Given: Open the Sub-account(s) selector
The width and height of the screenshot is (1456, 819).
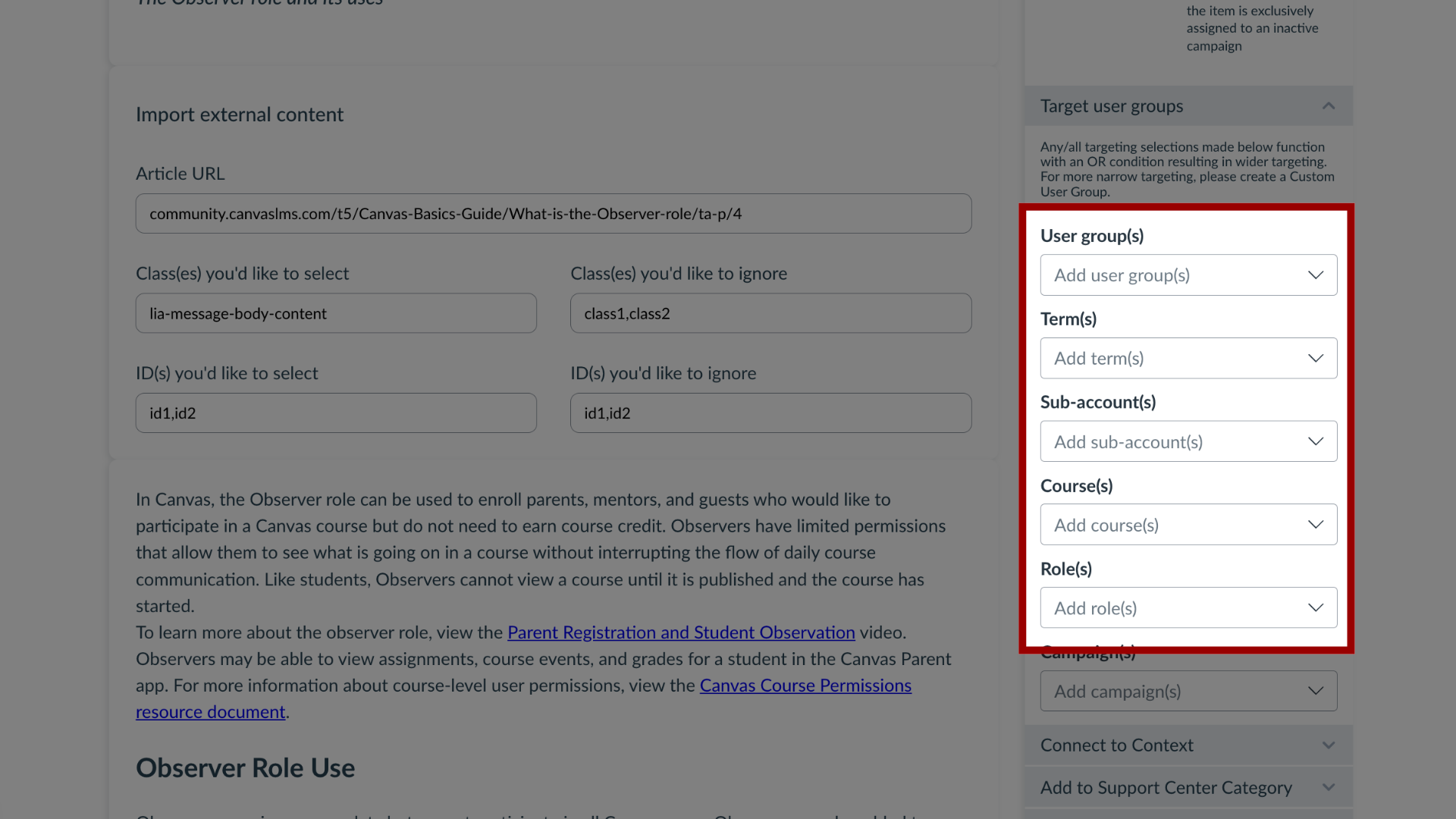Looking at the screenshot, I should tap(1188, 441).
